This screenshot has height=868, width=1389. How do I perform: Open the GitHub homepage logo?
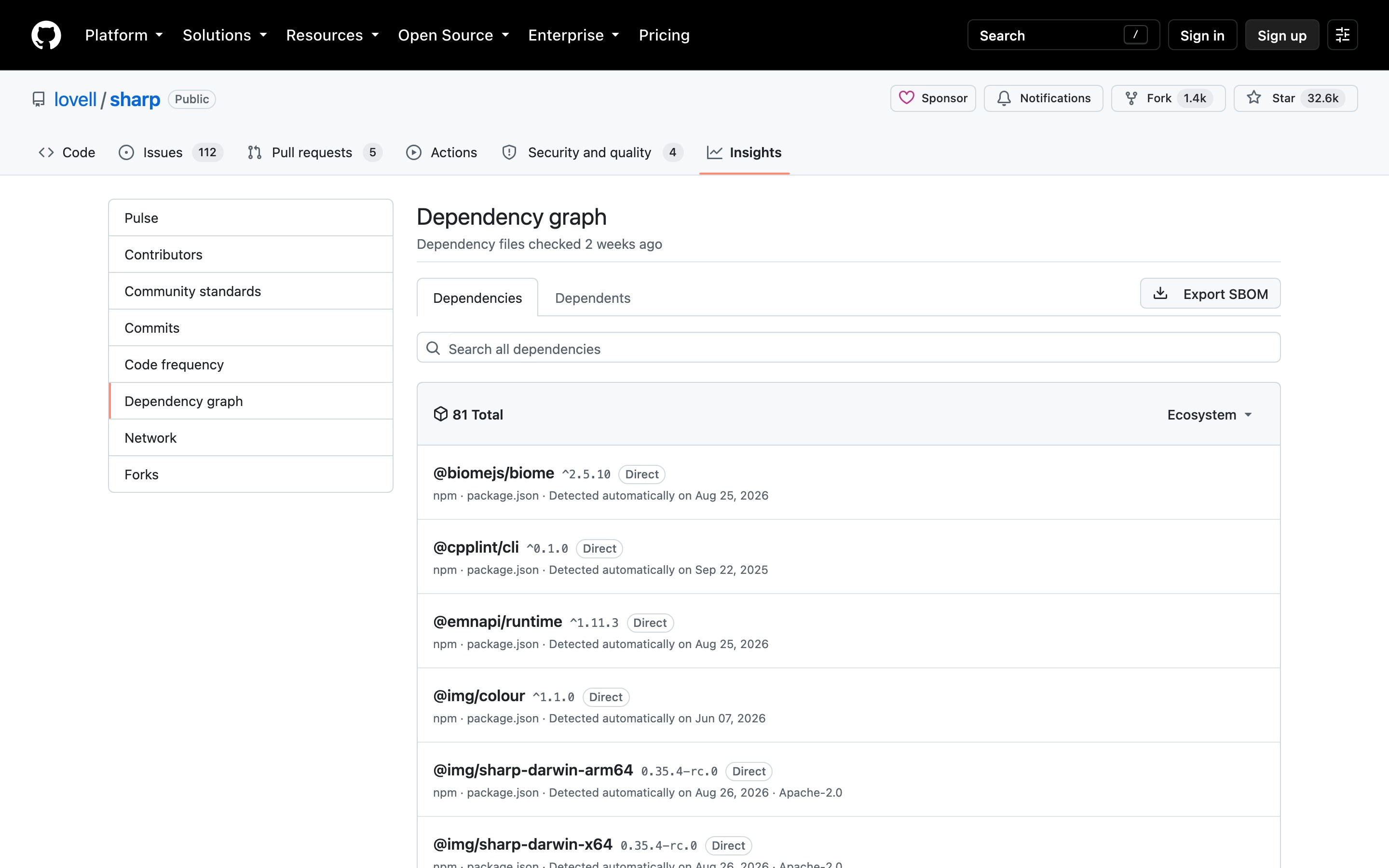point(46,35)
